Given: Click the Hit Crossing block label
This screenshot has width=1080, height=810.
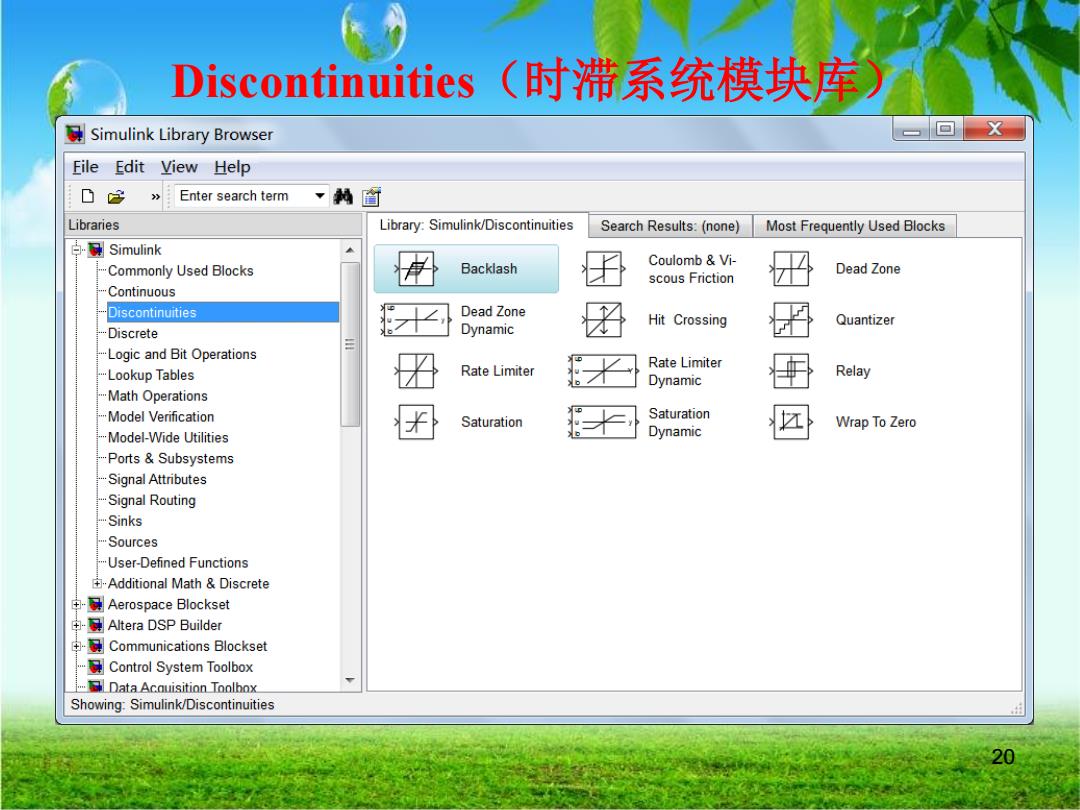Looking at the screenshot, I should [687, 320].
